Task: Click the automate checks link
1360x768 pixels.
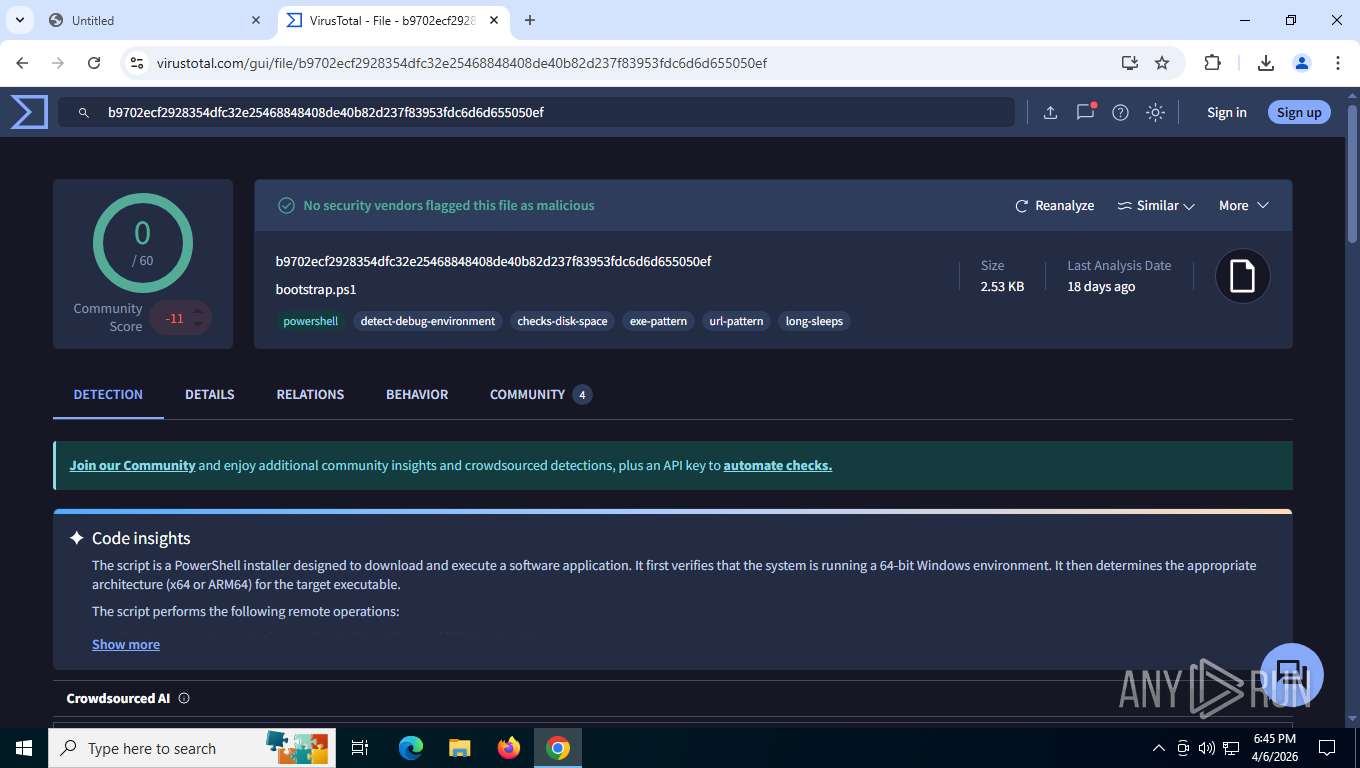Action: (x=777, y=465)
